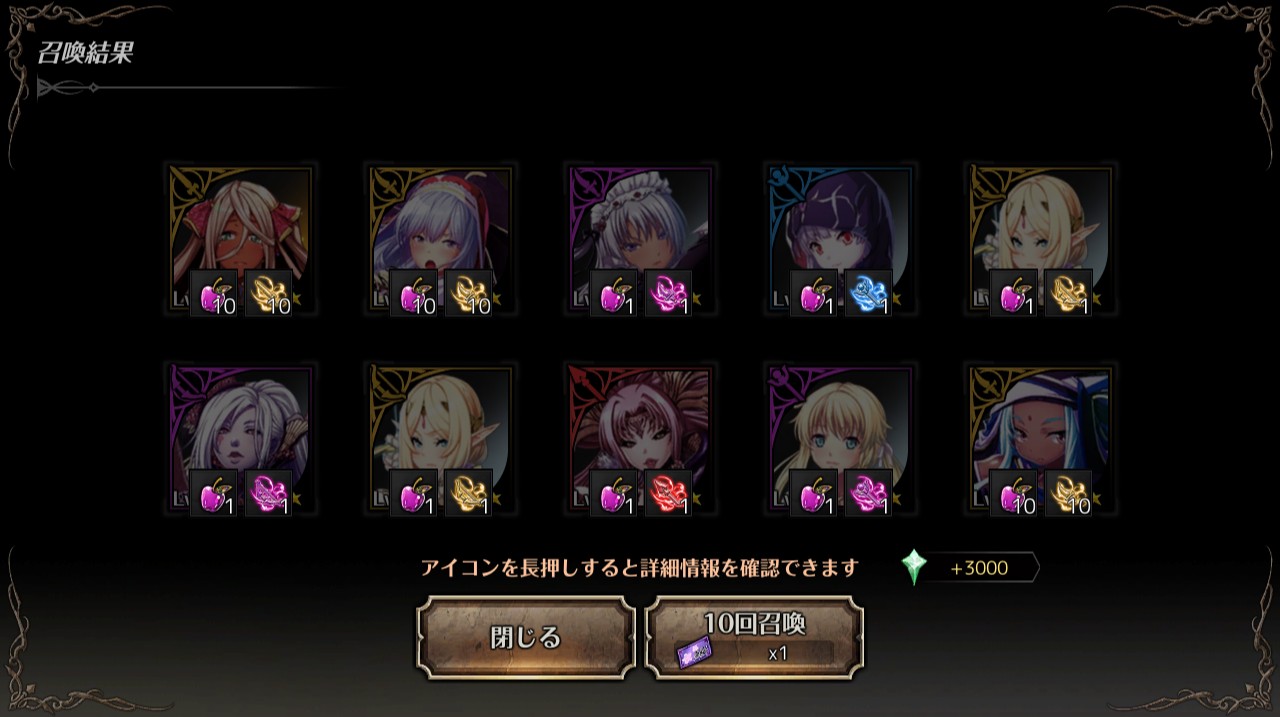Tap gold butterfly x10 on first character

coord(268,293)
